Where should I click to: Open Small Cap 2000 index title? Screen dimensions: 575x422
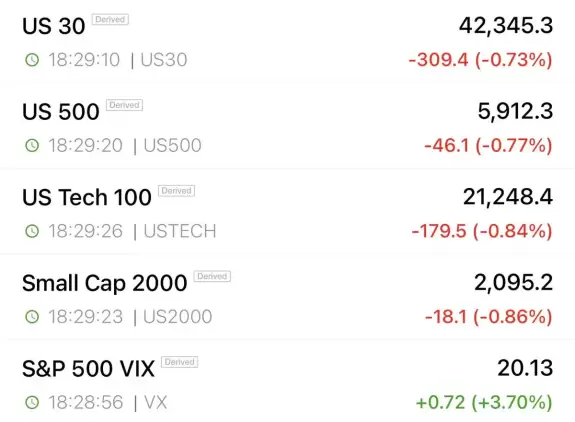pyautogui.click(x=105, y=283)
